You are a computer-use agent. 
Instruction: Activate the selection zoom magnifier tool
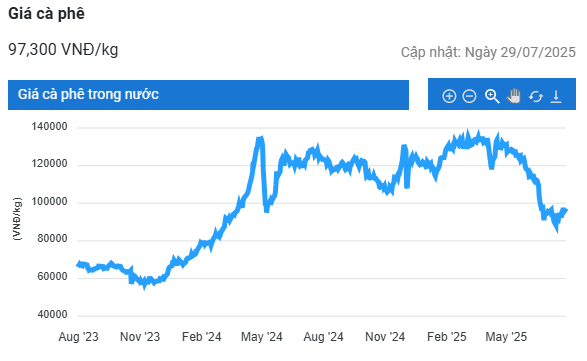(x=492, y=96)
